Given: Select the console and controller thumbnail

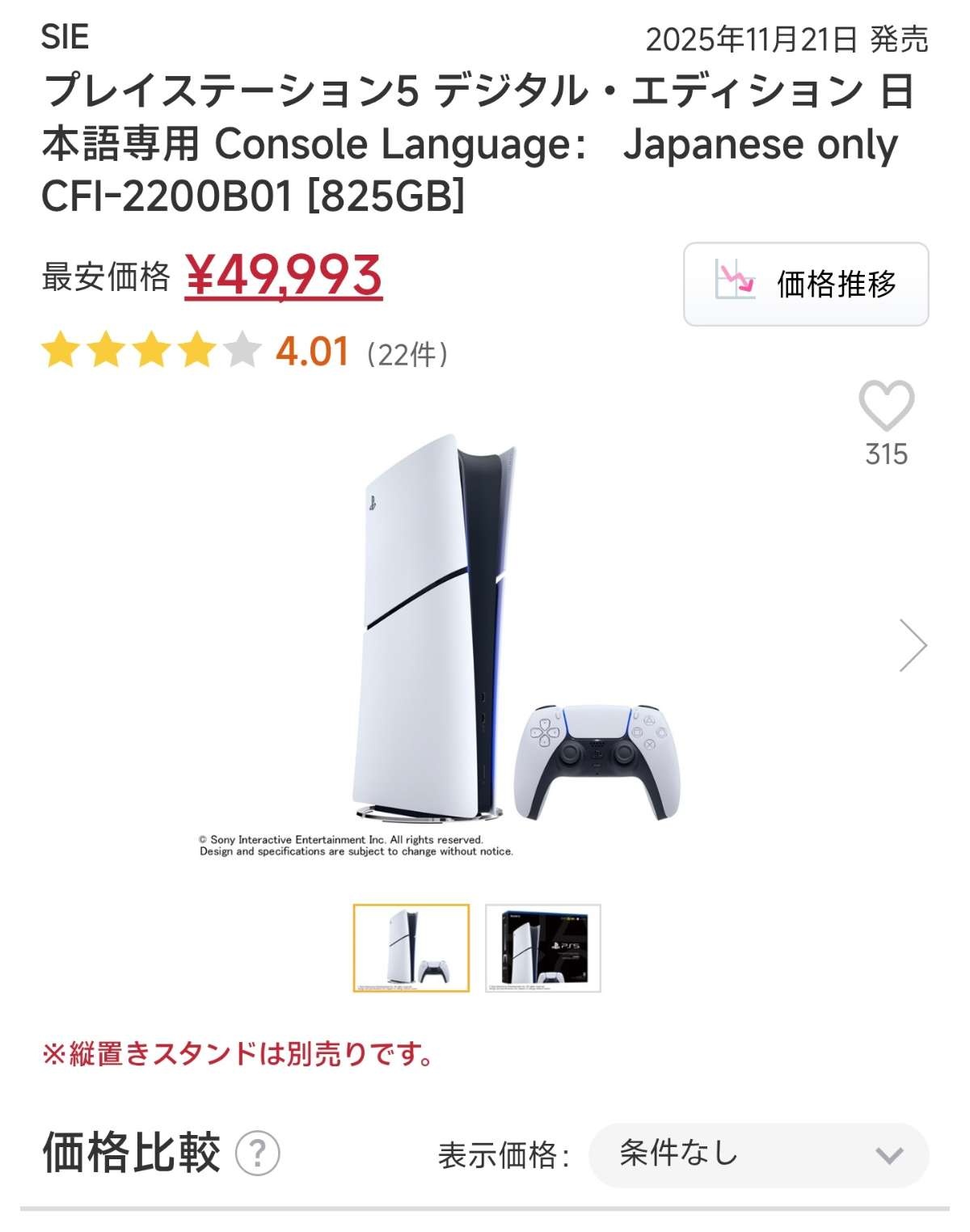Looking at the screenshot, I should 411,948.
